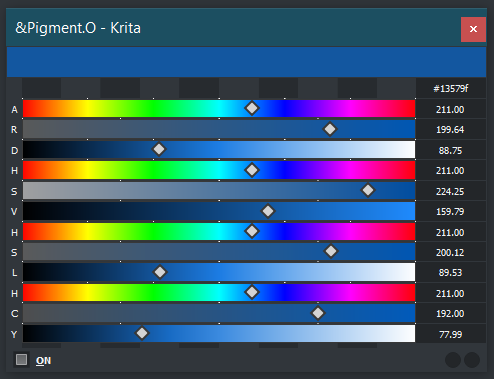Select the D value box 88.75
494x379 pixels.
click(x=450, y=151)
